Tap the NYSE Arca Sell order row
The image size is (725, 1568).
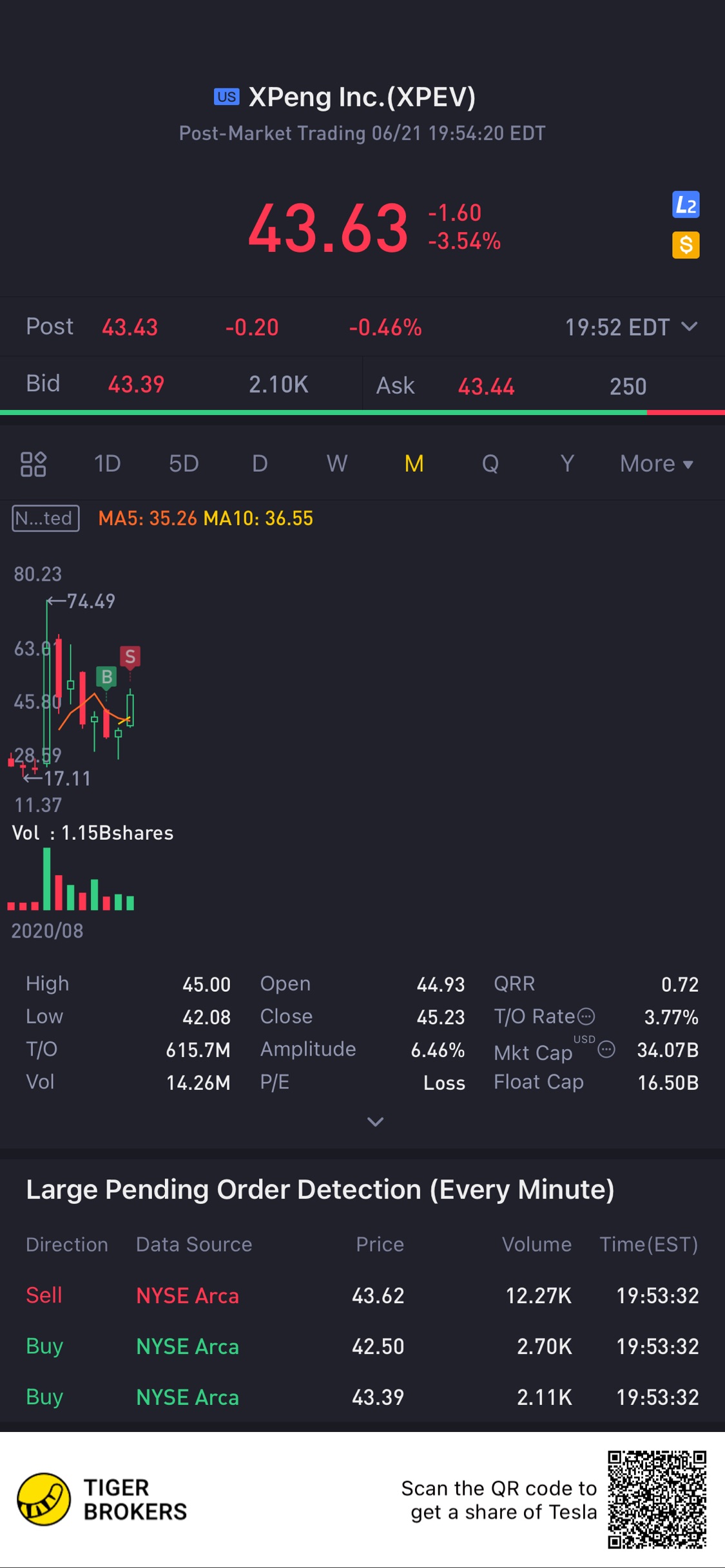click(362, 1295)
